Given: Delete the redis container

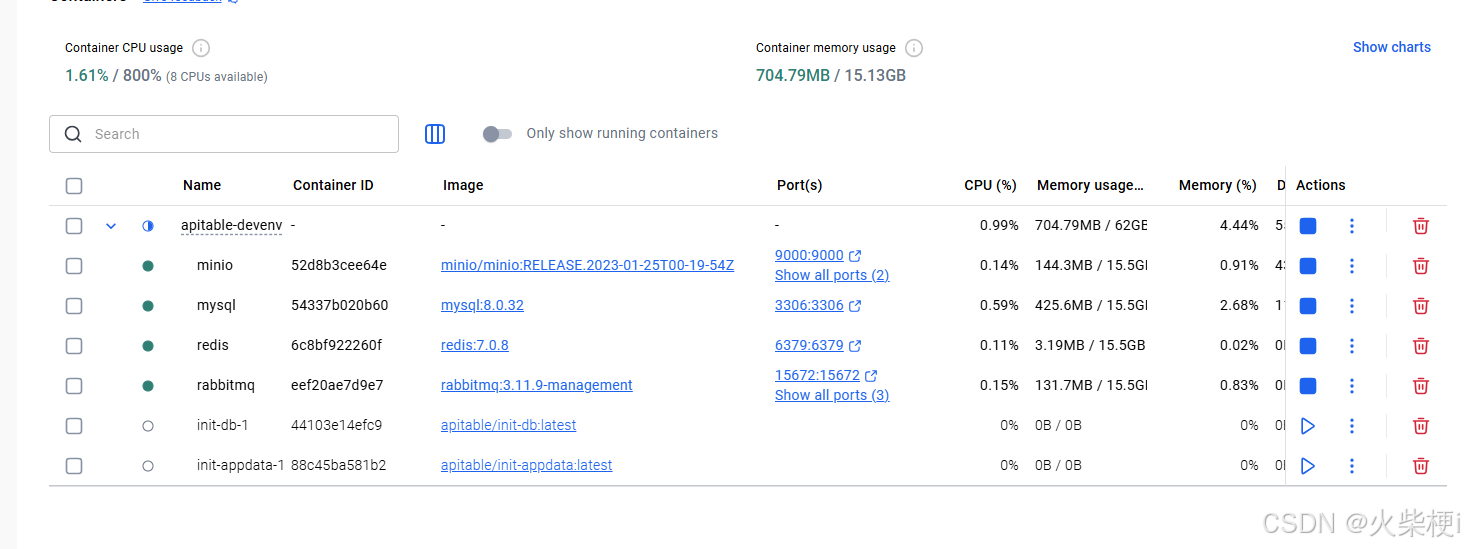Looking at the screenshot, I should point(1420,346).
